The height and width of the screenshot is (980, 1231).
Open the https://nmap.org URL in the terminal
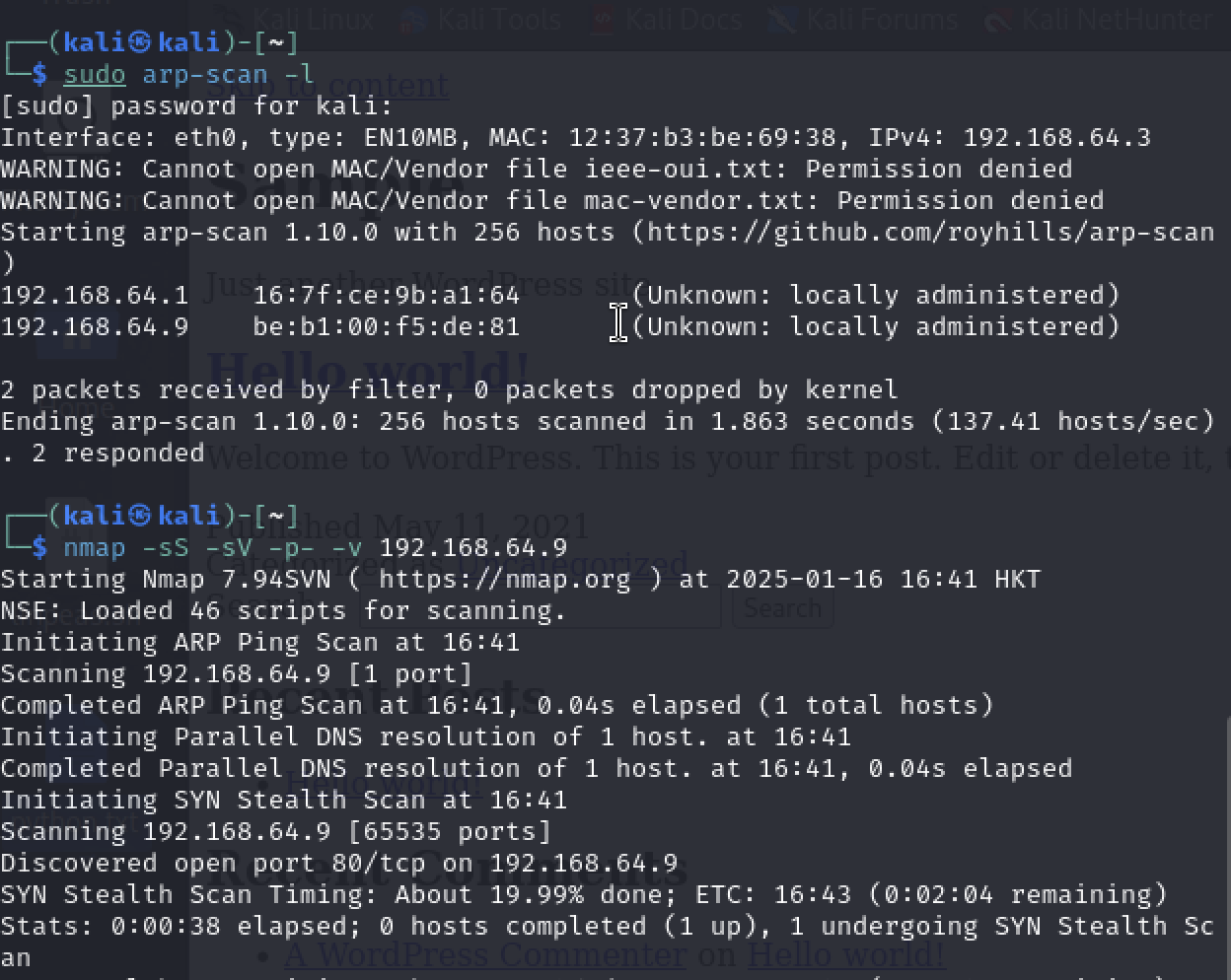tap(504, 579)
